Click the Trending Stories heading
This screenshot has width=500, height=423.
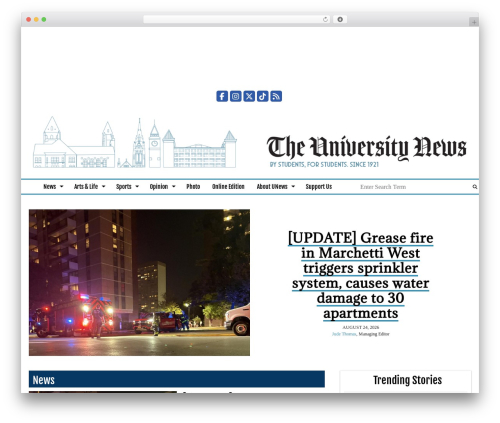[407, 380]
